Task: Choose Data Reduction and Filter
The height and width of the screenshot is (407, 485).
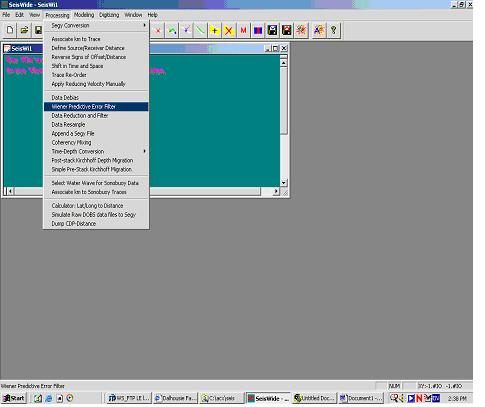Action: point(96,116)
